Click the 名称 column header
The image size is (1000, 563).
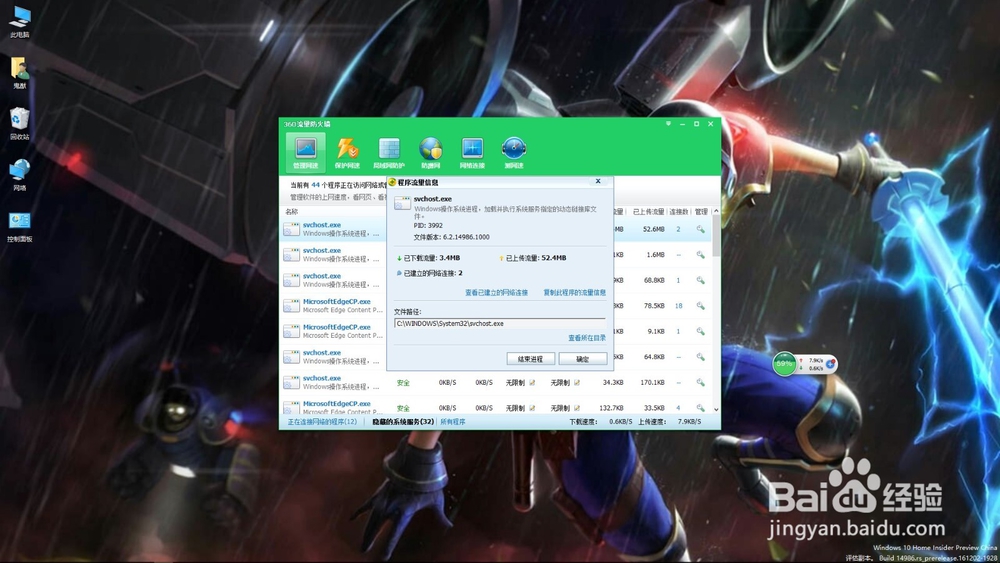291,212
